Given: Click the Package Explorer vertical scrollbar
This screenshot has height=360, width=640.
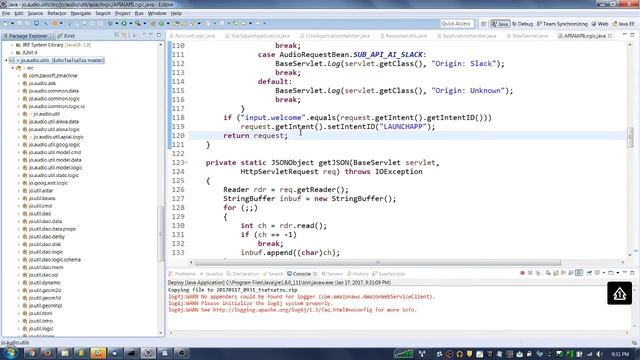Looking at the screenshot, I should coord(160,233).
